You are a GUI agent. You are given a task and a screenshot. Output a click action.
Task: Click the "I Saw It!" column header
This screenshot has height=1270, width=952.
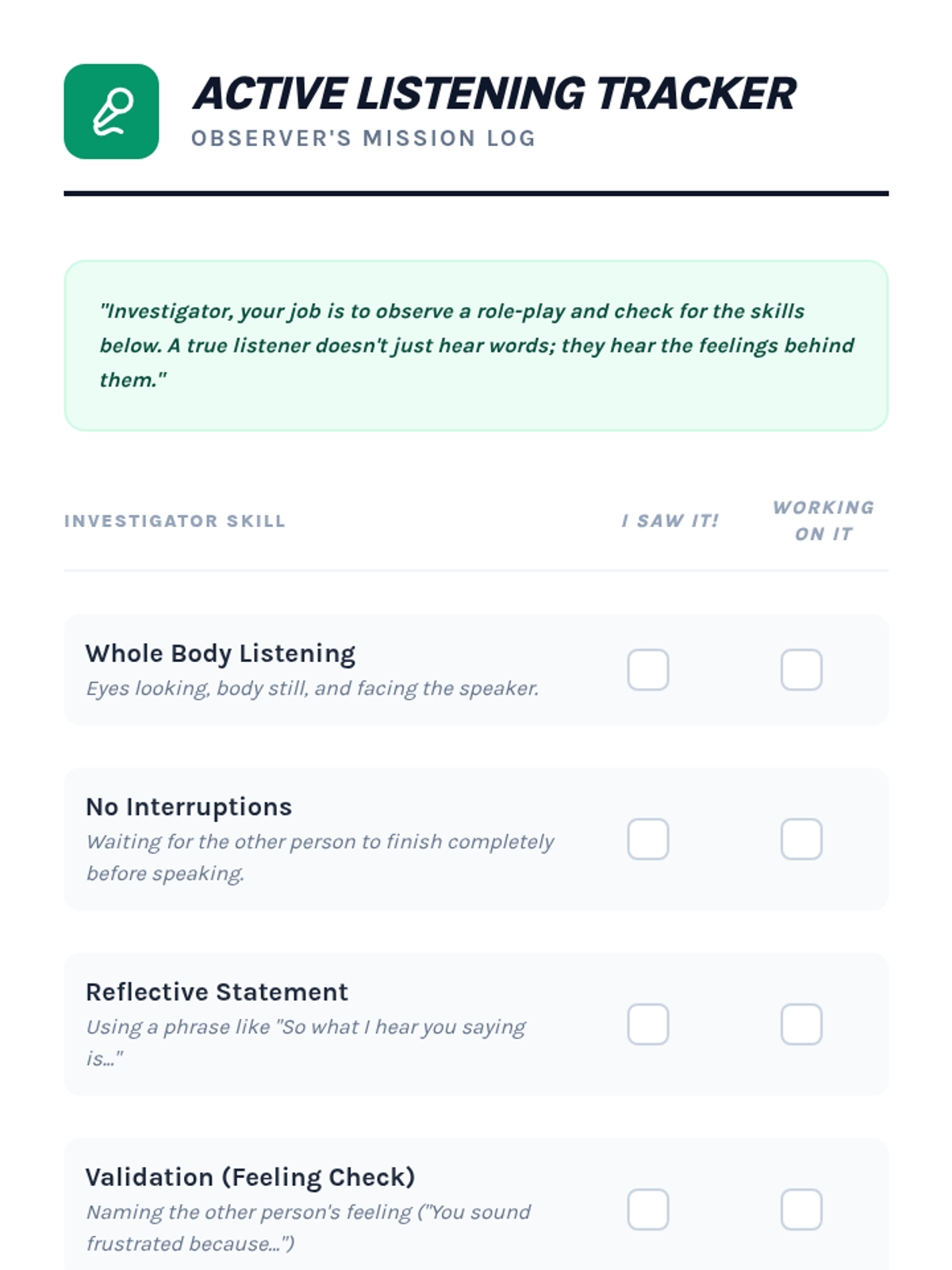coord(670,521)
